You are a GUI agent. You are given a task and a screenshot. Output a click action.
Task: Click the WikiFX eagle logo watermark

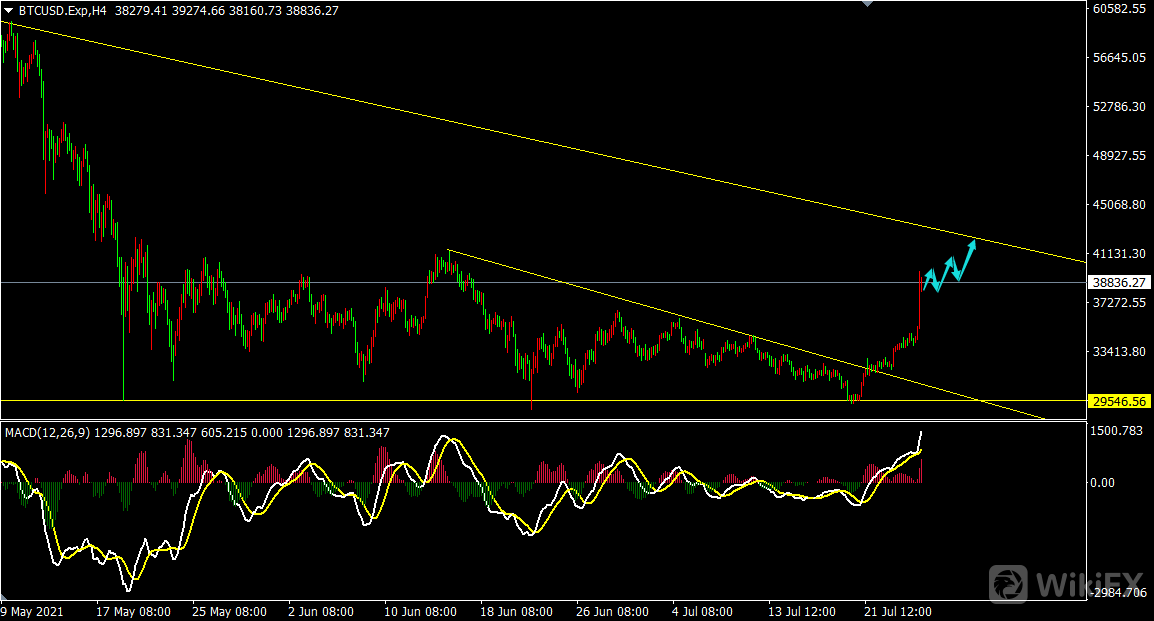1010,583
